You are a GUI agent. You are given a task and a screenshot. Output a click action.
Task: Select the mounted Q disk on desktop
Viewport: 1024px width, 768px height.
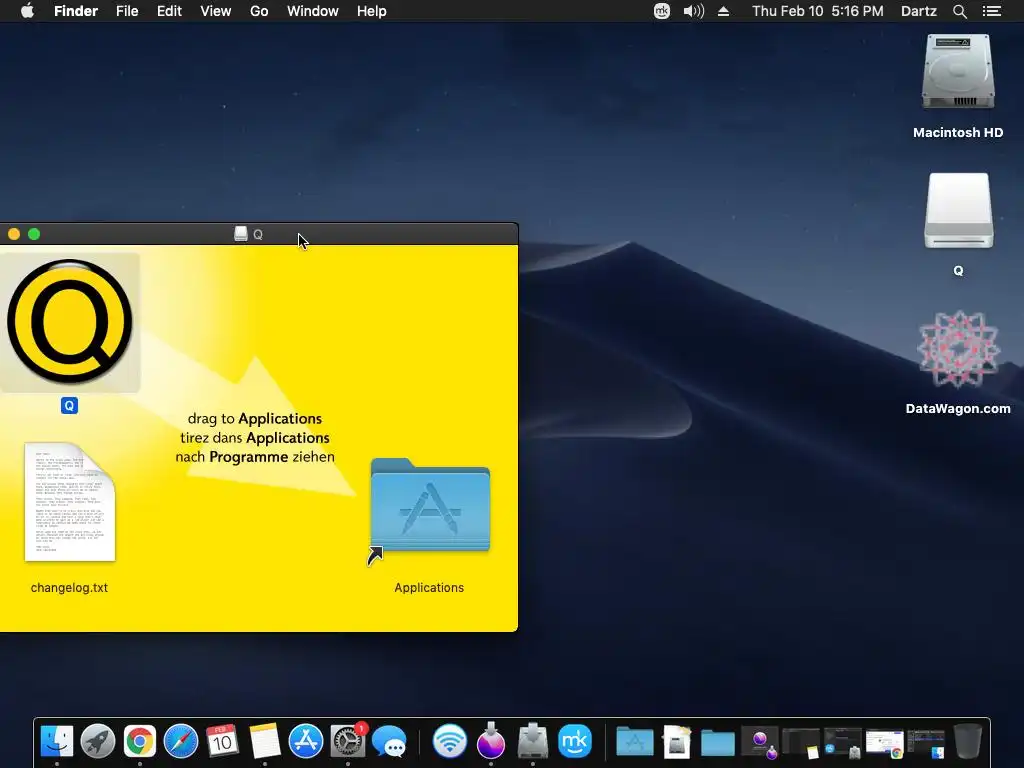coord(958,210)
